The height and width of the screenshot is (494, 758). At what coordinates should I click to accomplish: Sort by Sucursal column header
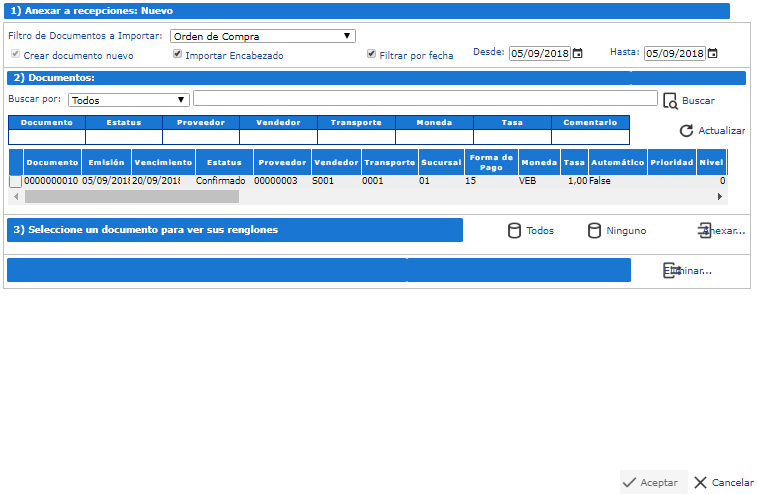click(441, 162)
